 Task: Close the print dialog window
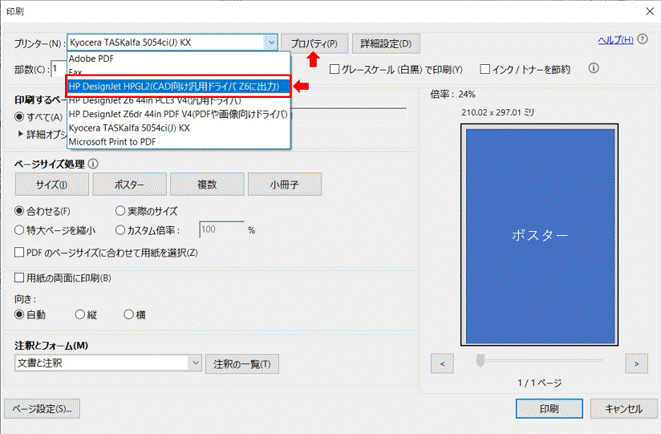pos(650,11)
